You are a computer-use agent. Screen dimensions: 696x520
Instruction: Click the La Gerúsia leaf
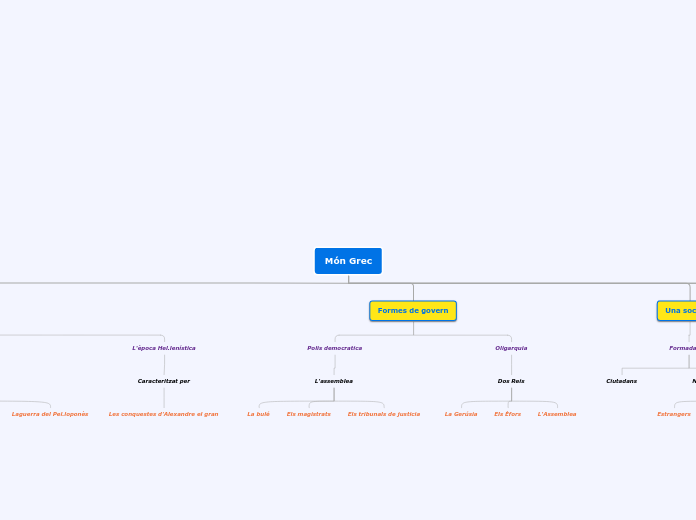click(x=461, y=414)
